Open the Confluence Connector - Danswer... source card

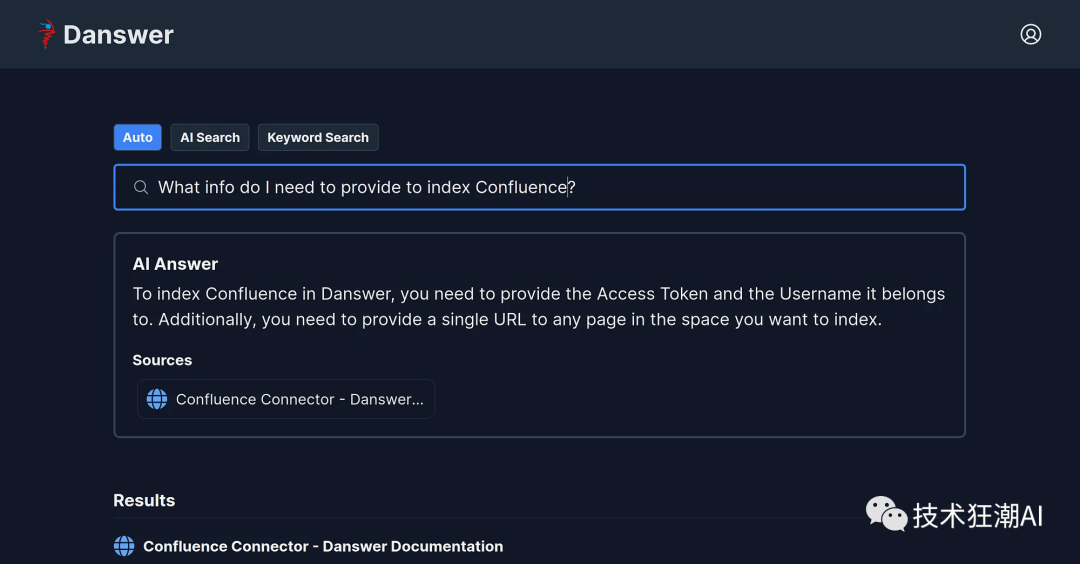(x=286, y=399)
